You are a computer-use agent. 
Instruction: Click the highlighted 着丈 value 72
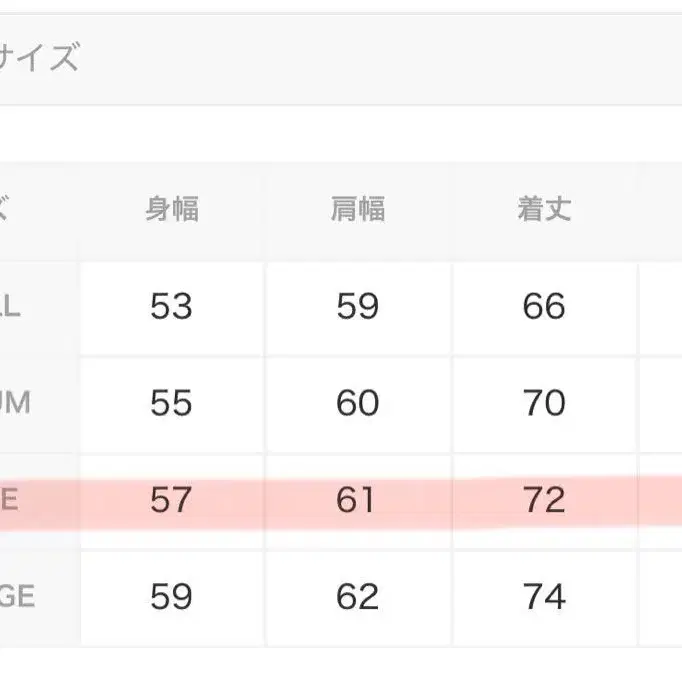[x=544, y=499]
